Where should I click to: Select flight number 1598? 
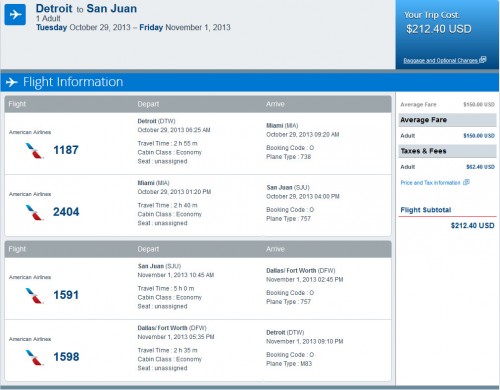(66, 357)
